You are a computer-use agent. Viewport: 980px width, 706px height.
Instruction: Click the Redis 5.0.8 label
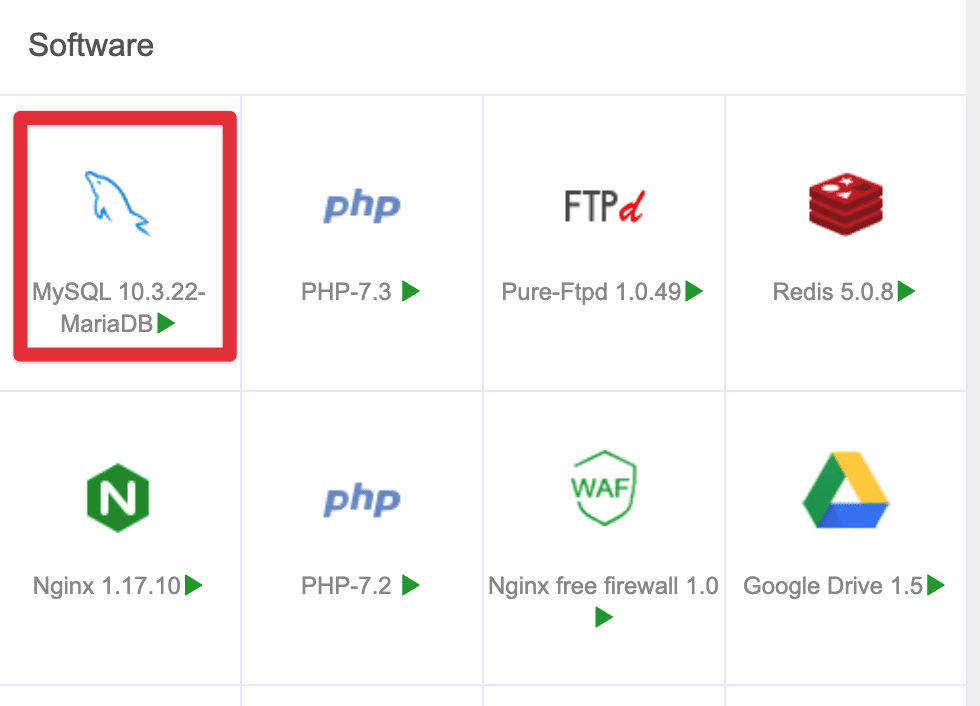pyautogui.click(x=832, y=292)
